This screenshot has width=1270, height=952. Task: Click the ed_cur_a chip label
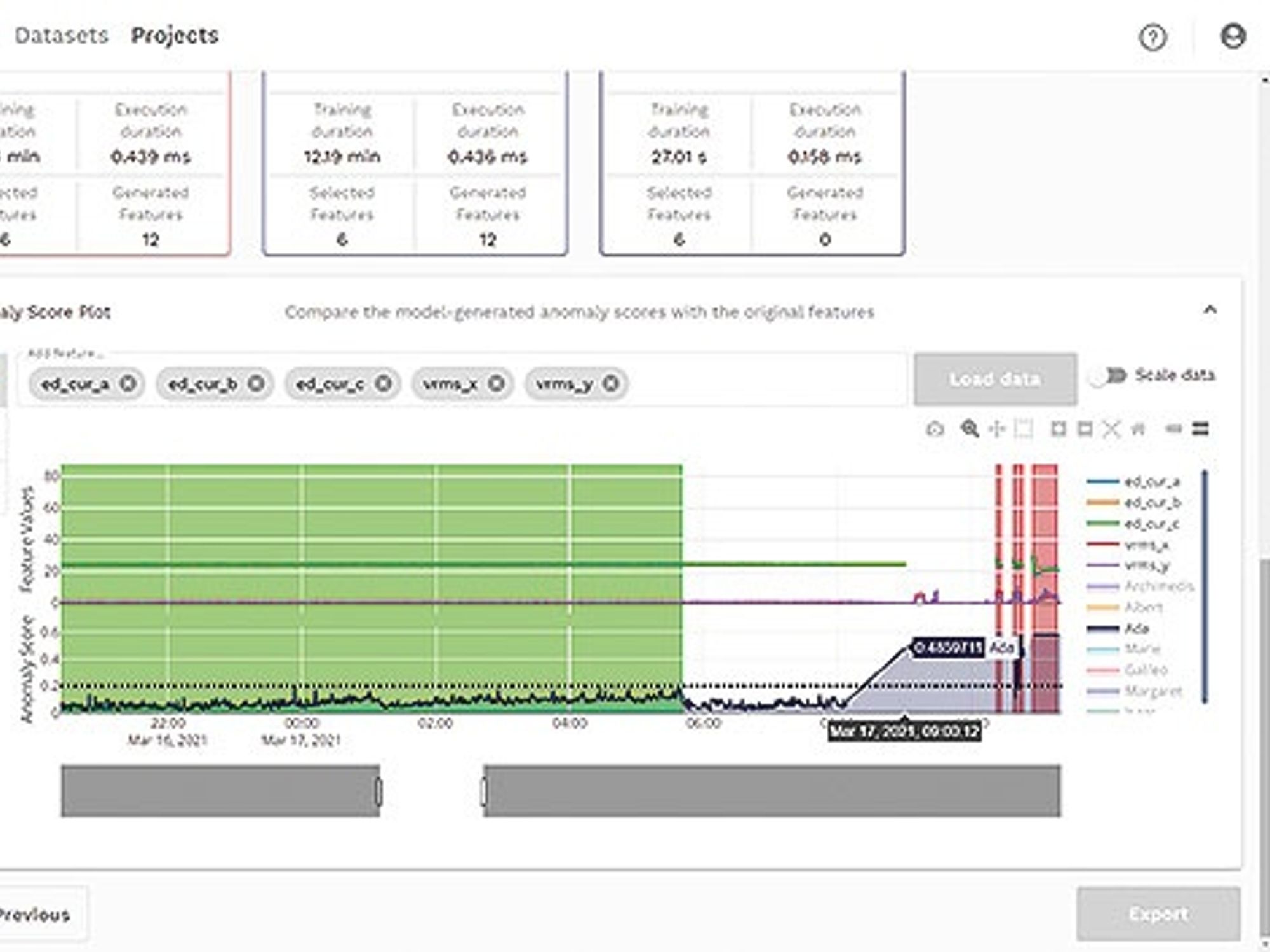coord(75,383)
